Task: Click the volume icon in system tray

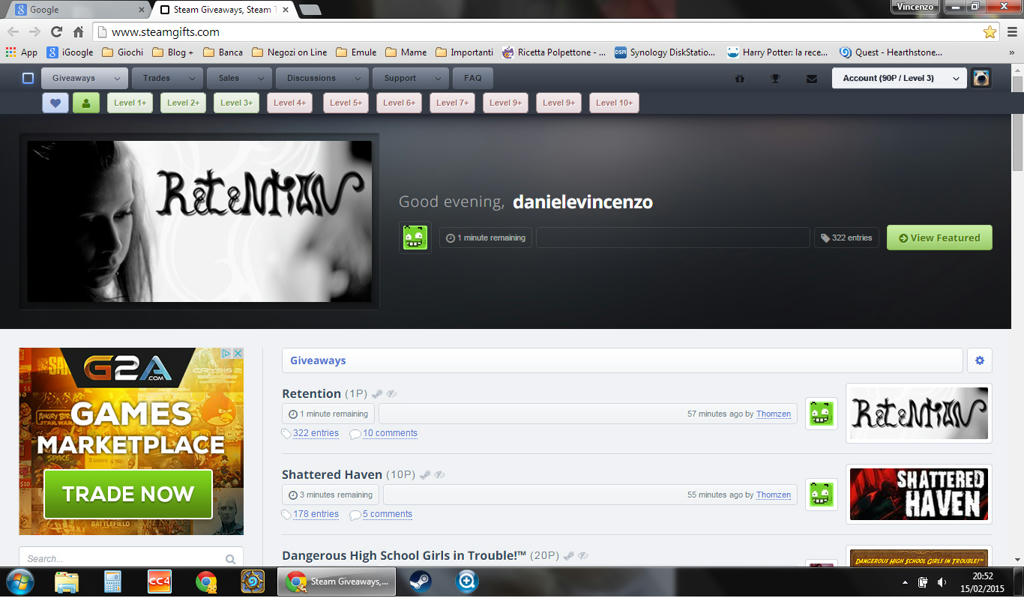Action: pos(942,582)
